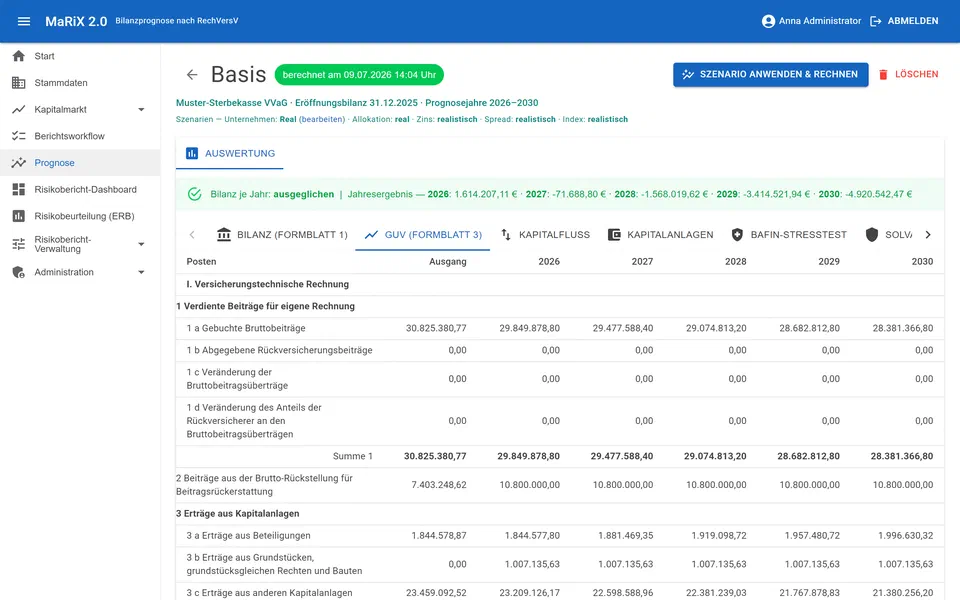The image size is (960, 600).
Task: Click the Start home icon
Action: pos(19,56)
